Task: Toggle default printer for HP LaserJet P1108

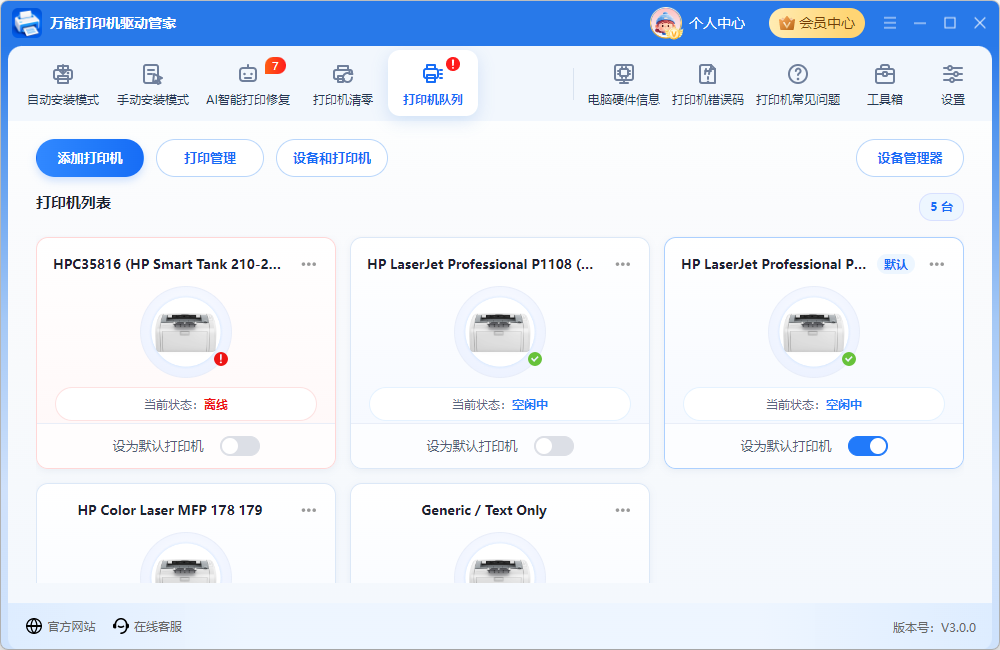Action: tap(554, 446)
